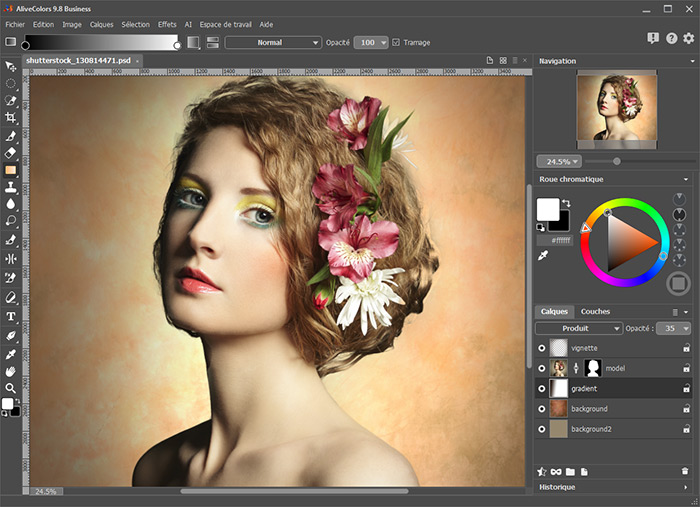Select the Text tool
This screenshot has height=507, width=700.
click(10, 316)
